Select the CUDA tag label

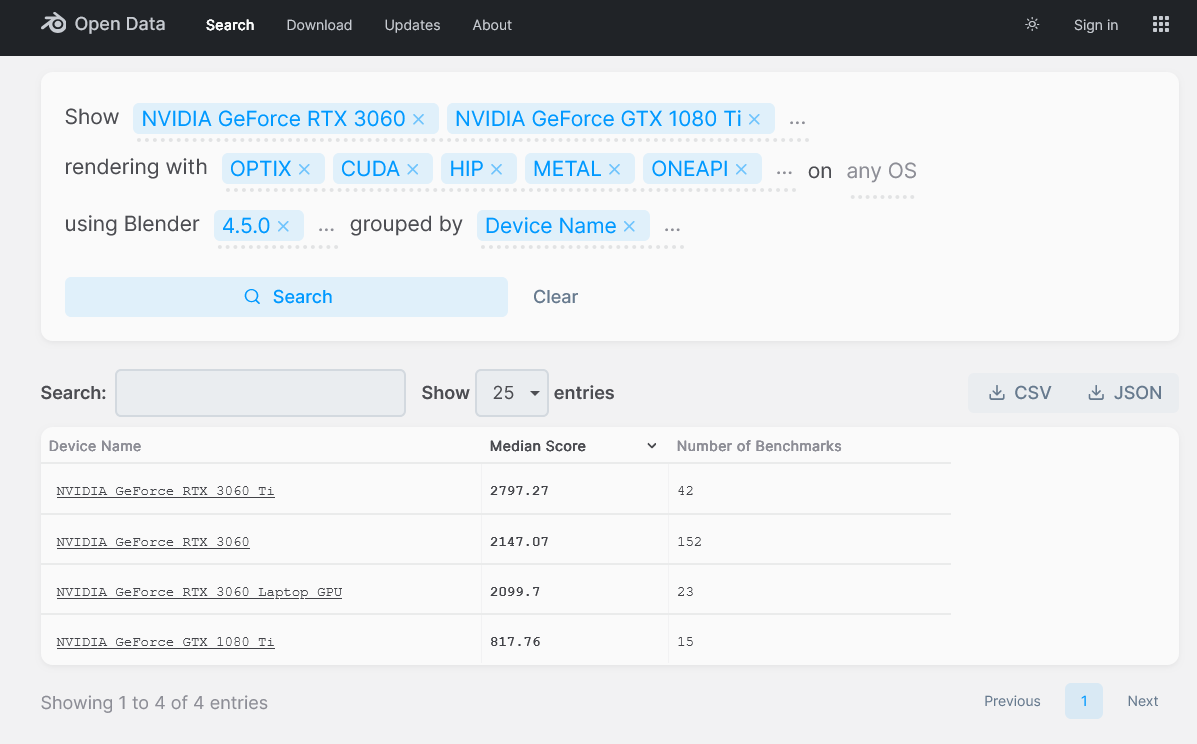click(370, 169)
